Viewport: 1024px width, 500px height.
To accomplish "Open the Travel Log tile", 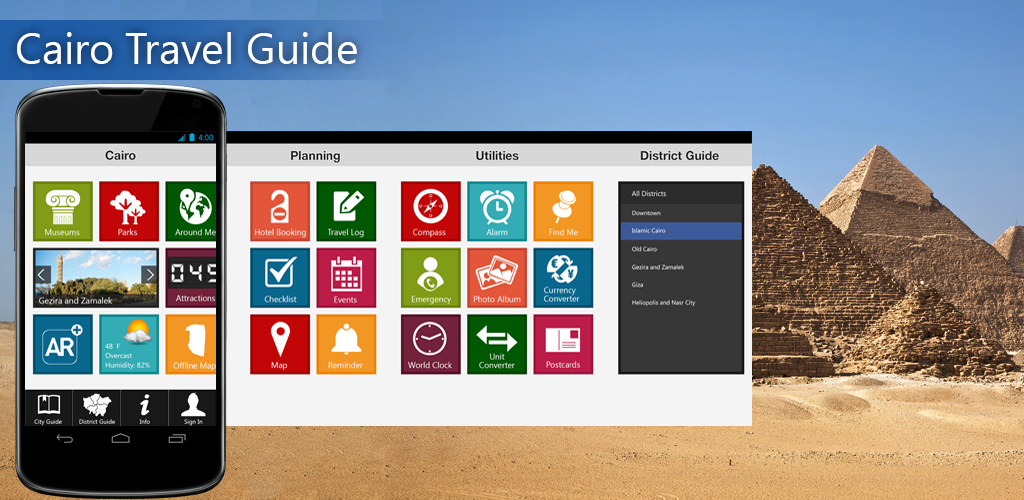I will [x=346, y=211].
